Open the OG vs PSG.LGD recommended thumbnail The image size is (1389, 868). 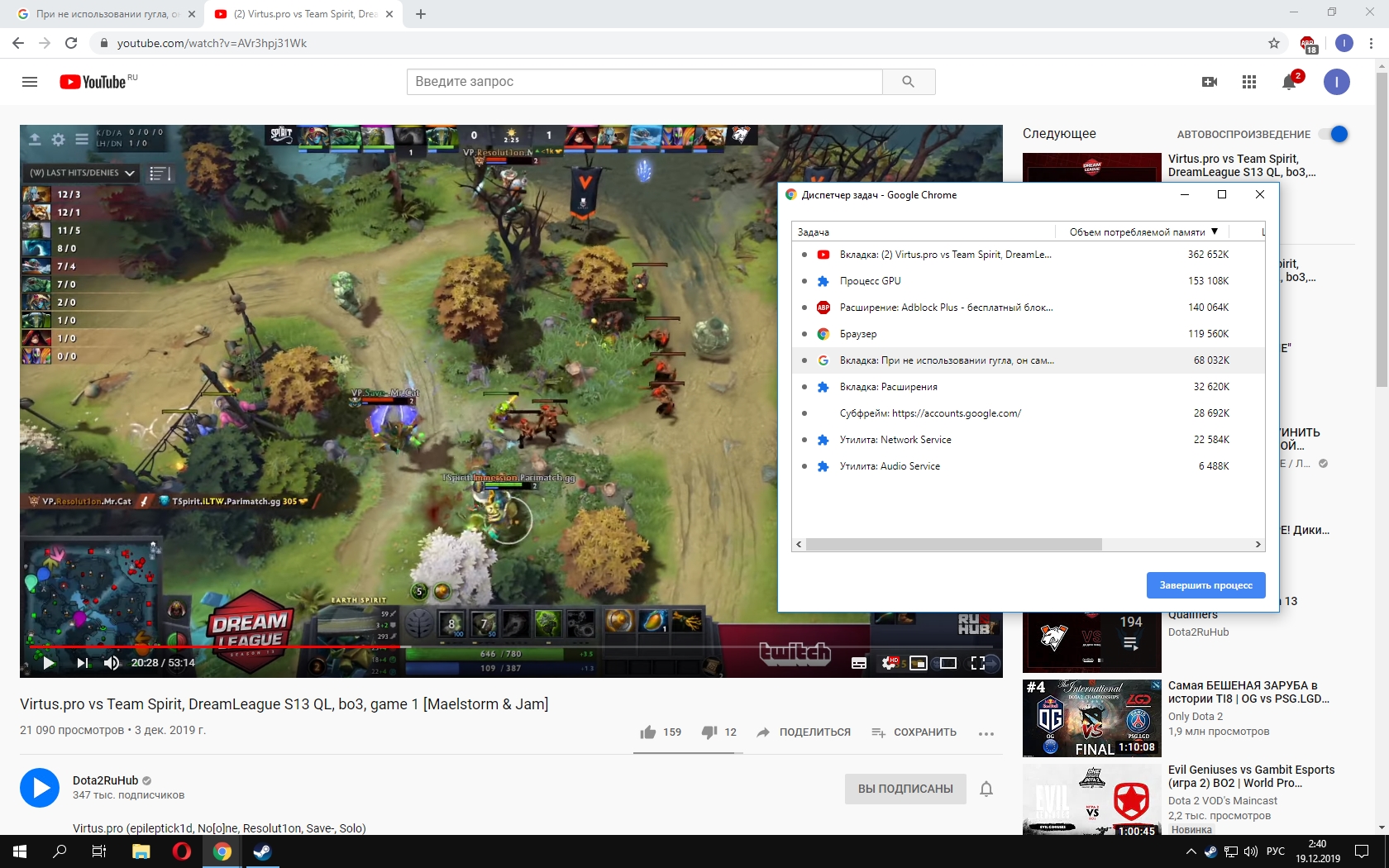coord(1092,718)
